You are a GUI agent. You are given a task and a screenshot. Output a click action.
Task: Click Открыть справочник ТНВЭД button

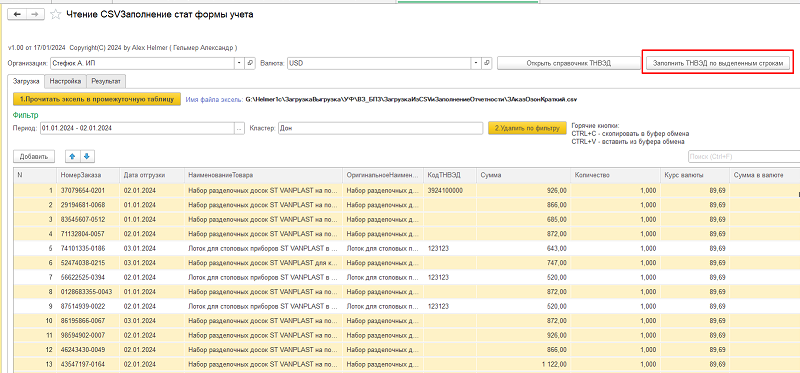568,63
